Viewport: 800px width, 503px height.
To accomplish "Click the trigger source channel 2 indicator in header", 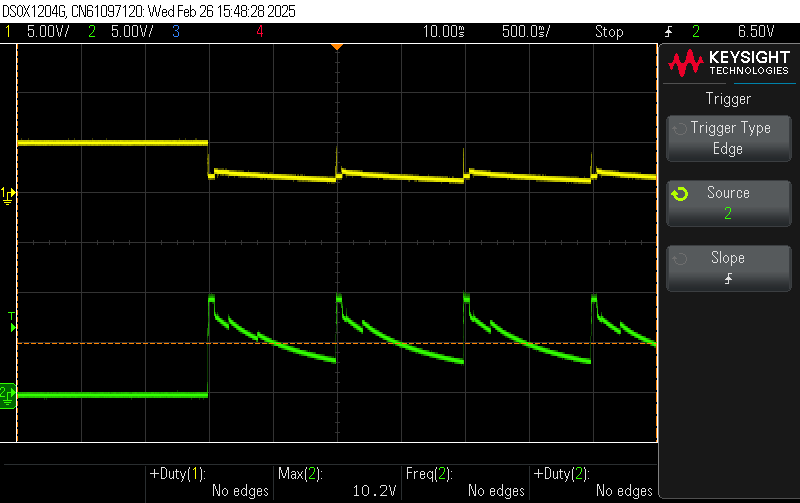I will 696,32.
